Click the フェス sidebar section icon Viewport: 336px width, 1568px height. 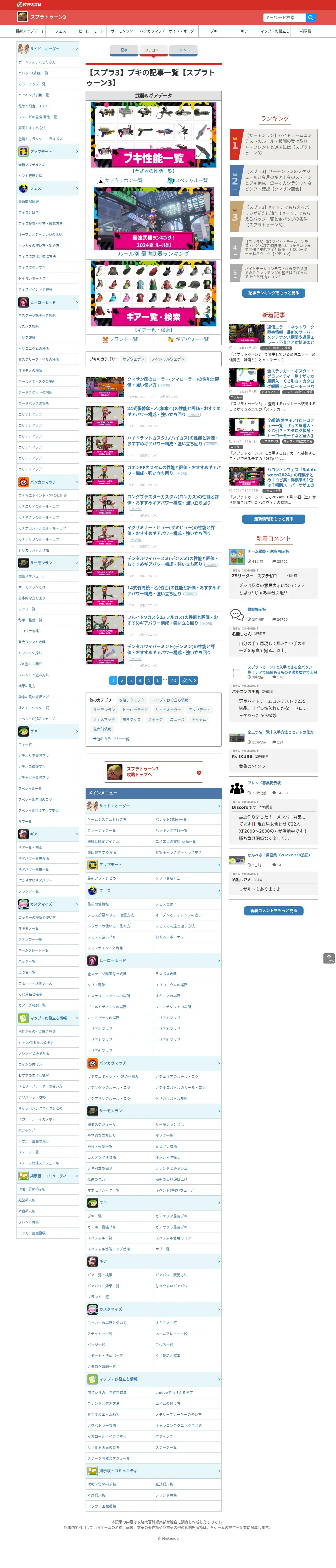(x=23, y=189)
